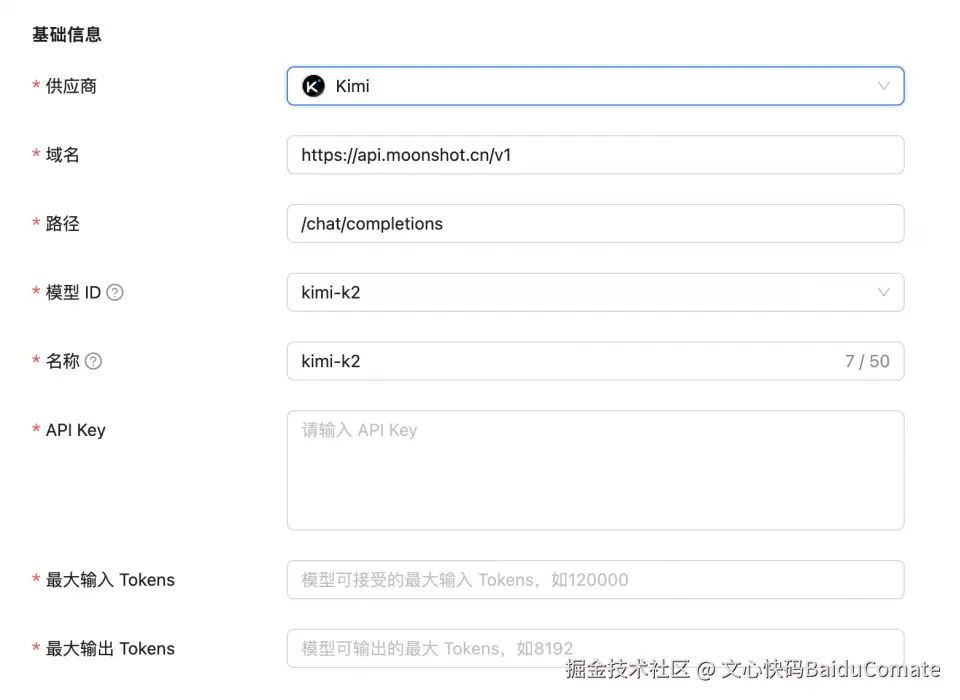Focus the 最大输出 Tokens input field
Image resolution: width=960 pixels, height=700 pixels.
point(595,648)
